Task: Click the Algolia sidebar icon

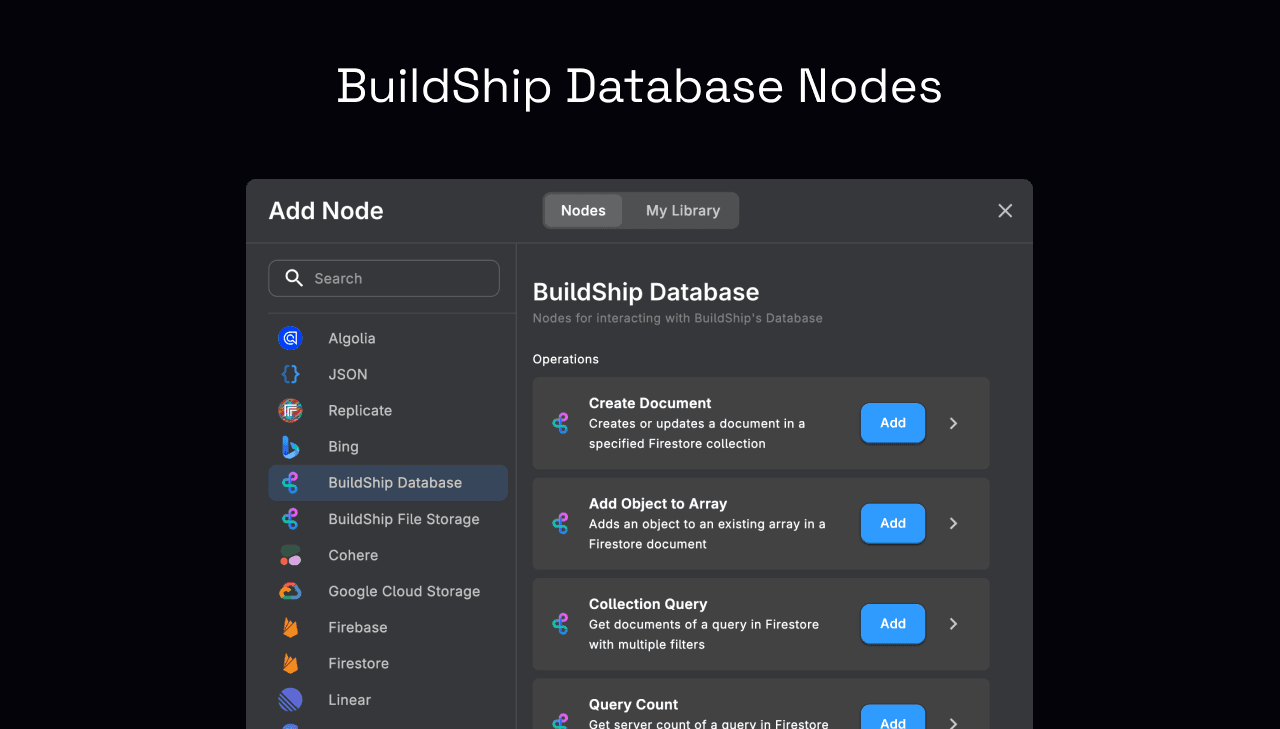Action: click(290, 338)
